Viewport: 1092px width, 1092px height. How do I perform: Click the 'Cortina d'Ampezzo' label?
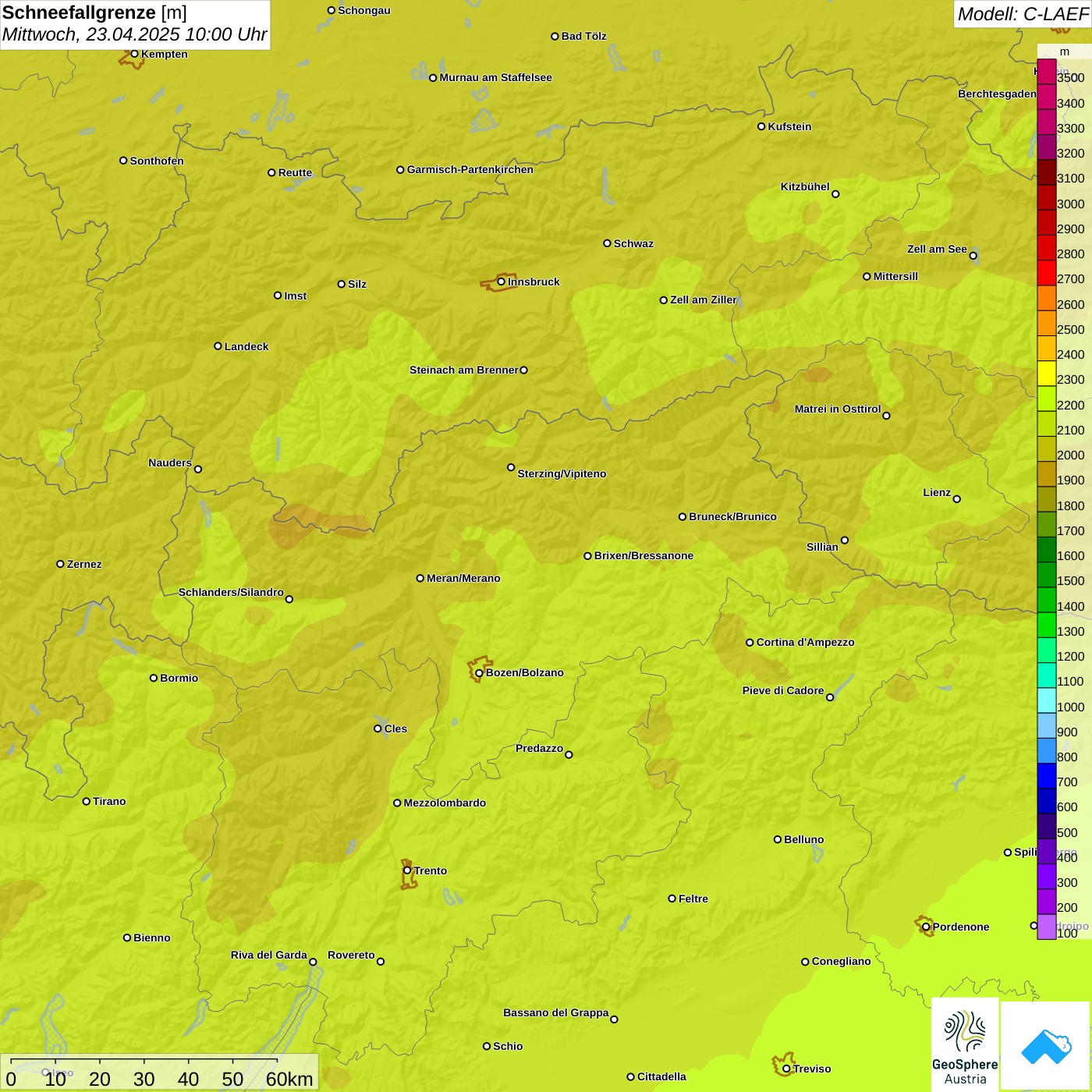(805, 642)
